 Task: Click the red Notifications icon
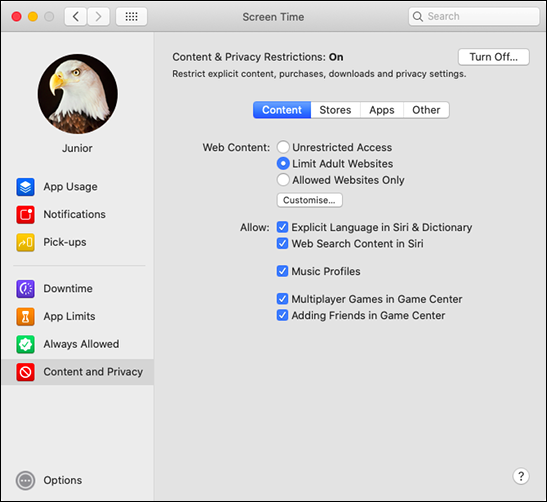[25, 215]
